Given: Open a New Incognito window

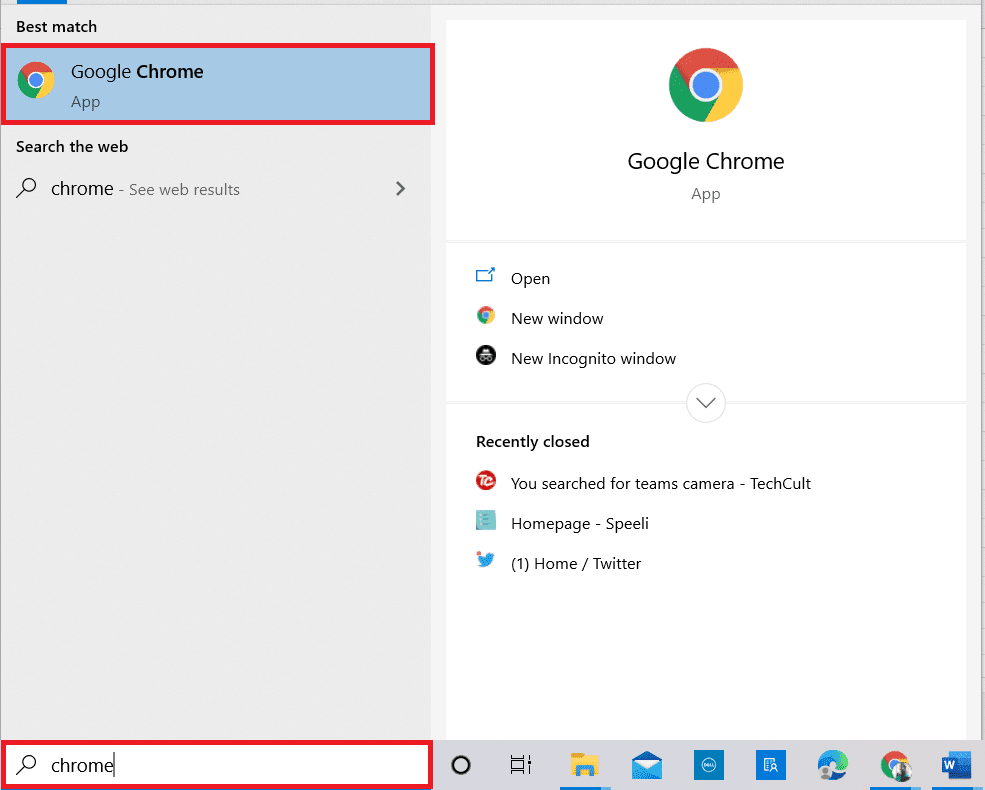Looking at the screenshot, I should [592, 357].
